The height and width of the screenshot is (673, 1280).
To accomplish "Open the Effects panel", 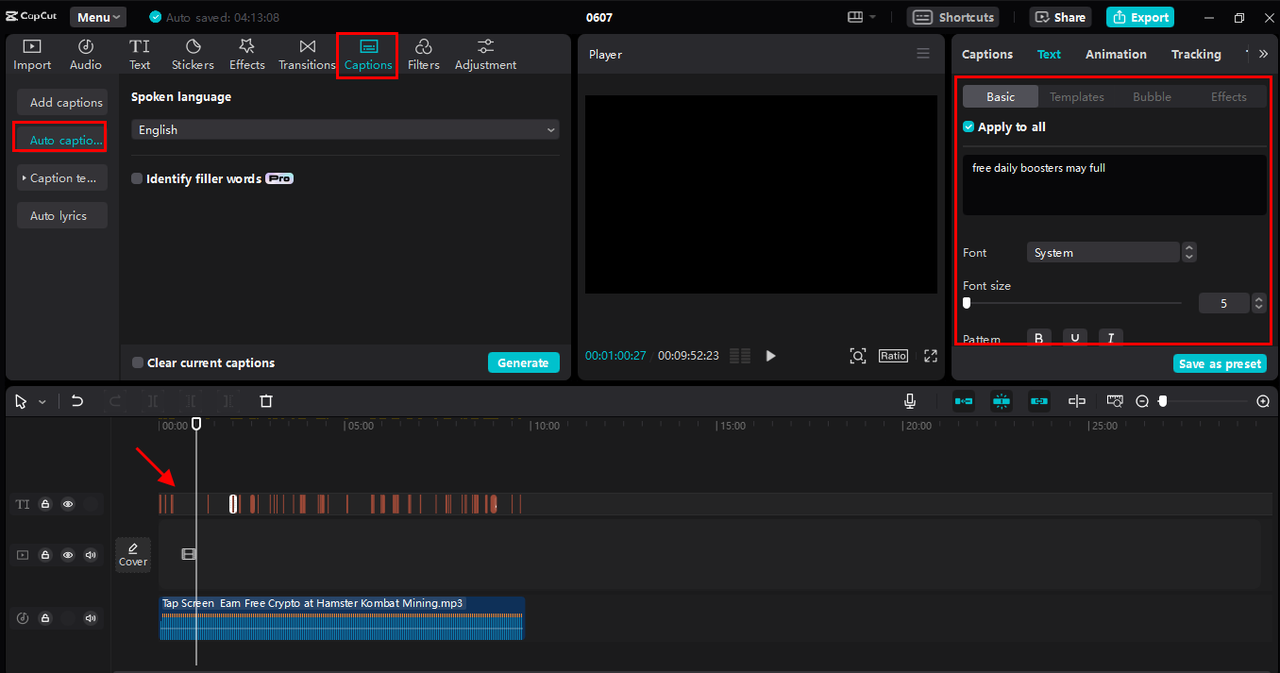I will (247, 55).
